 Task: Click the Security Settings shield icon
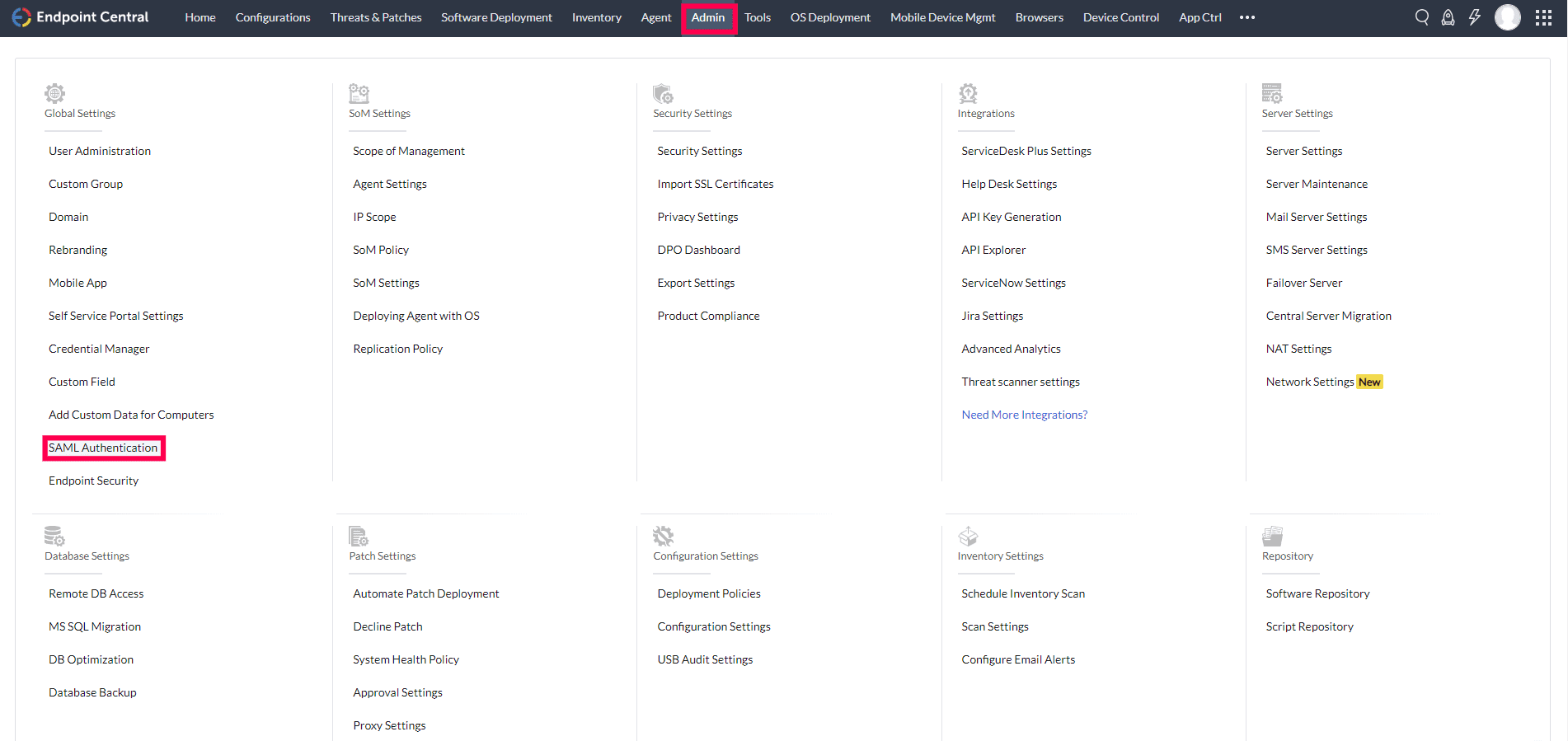(663, 92)
